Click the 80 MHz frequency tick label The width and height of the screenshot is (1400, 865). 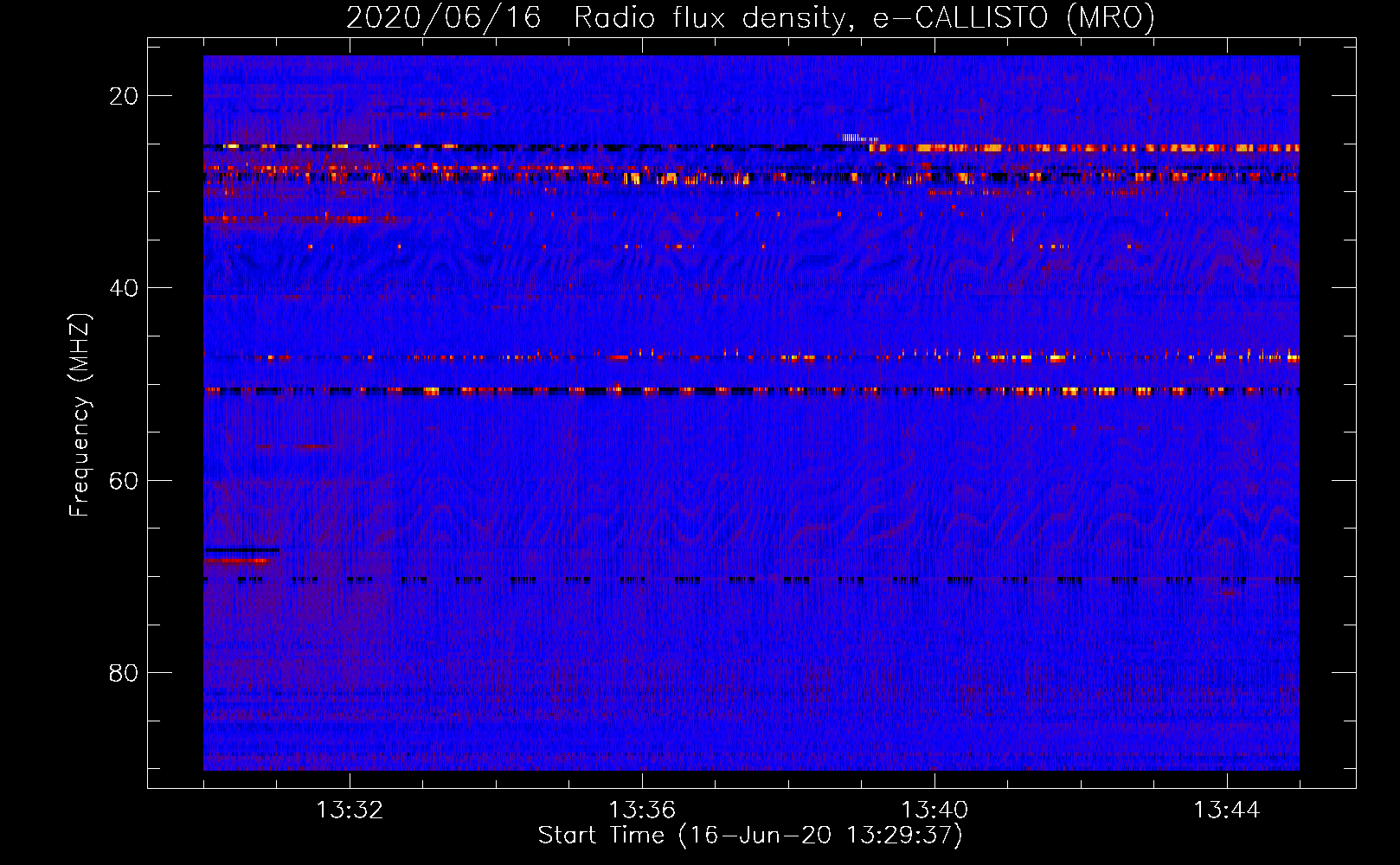(124, 673)
